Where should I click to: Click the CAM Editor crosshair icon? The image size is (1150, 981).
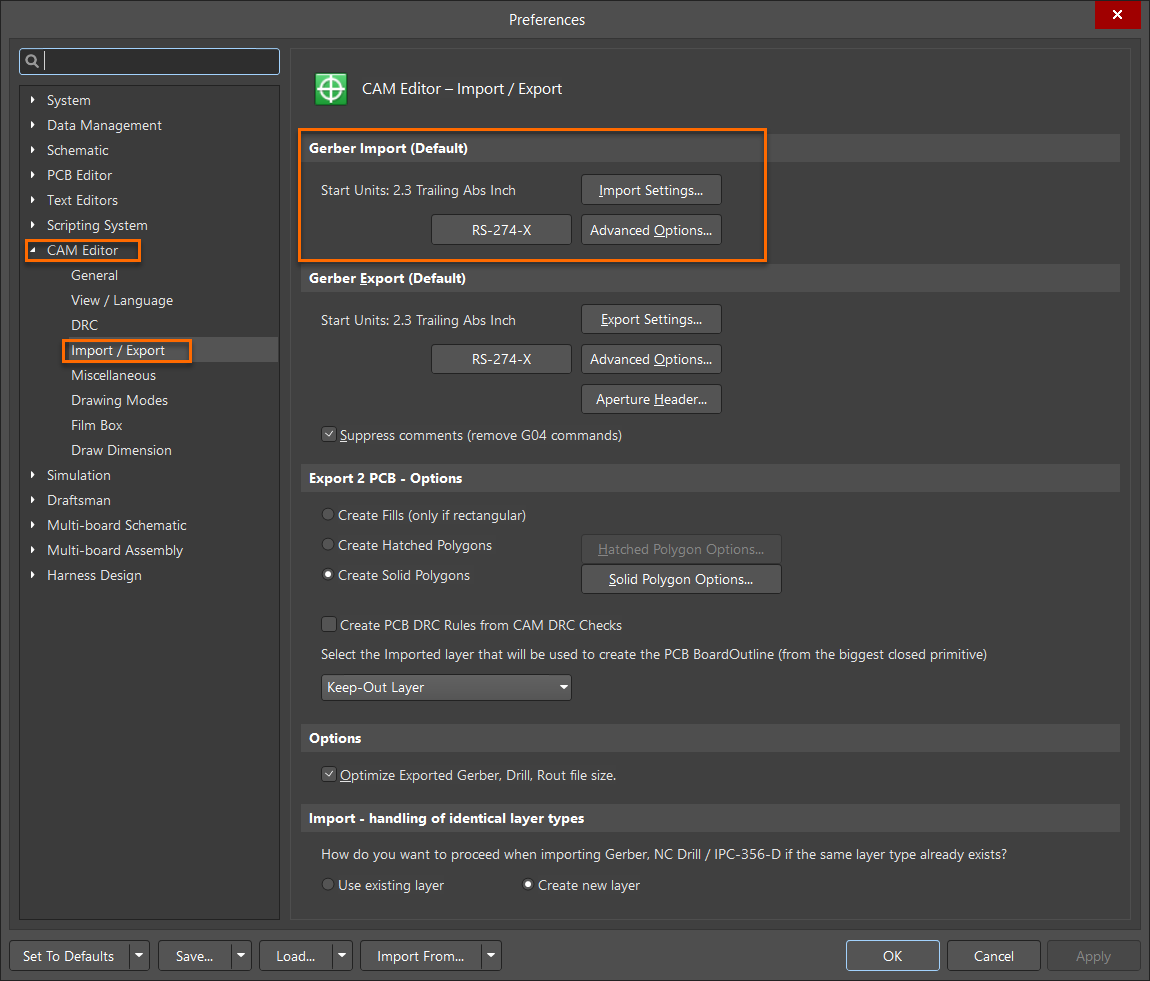pyautogui.click(x=331, y=89)
